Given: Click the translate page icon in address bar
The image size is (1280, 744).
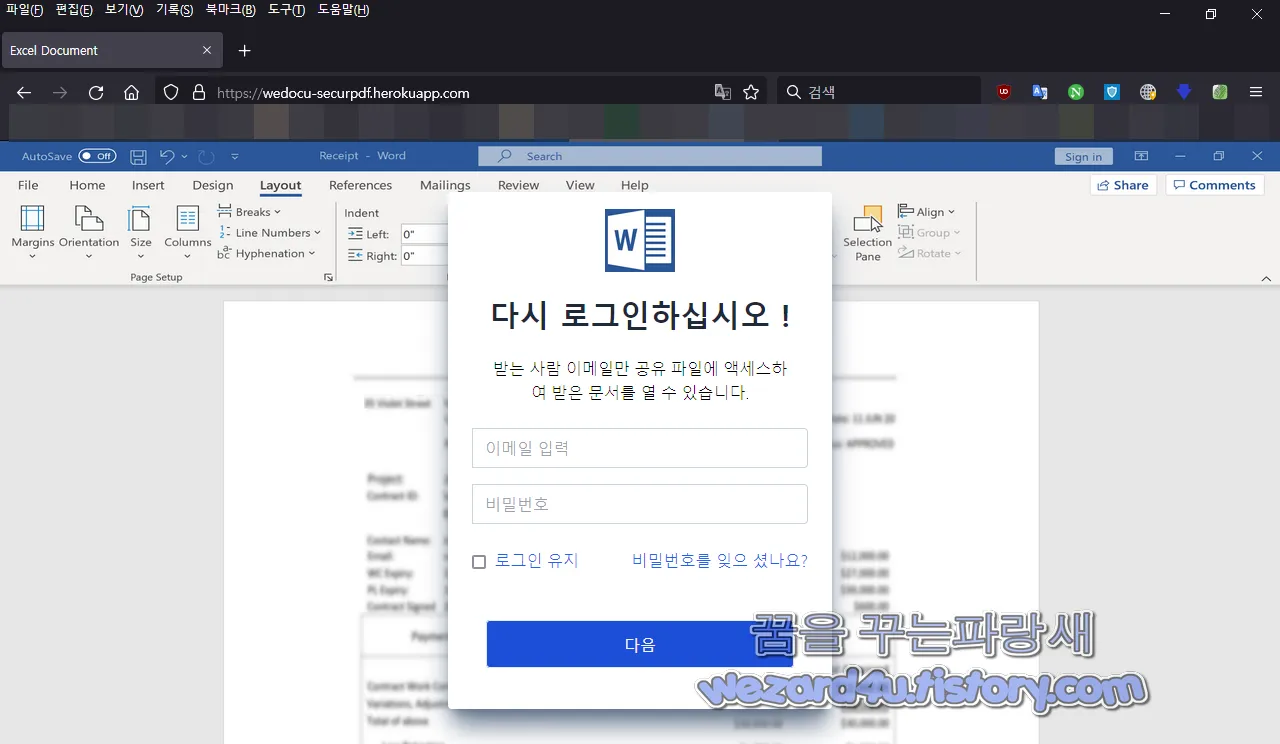Looking at the screenshot, I should point(722,92).
